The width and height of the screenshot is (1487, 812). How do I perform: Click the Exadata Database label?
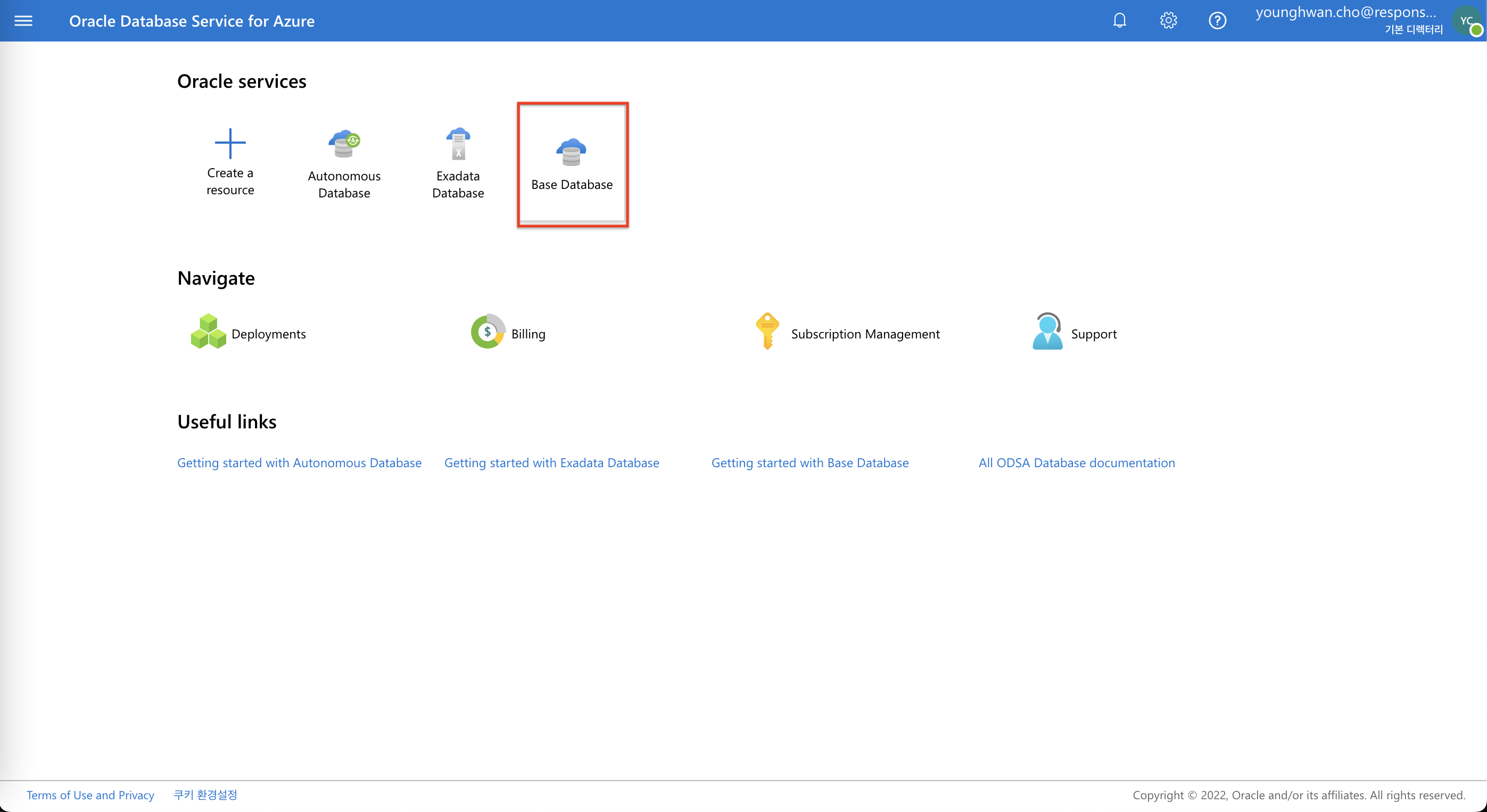click(x=458, y=184)
